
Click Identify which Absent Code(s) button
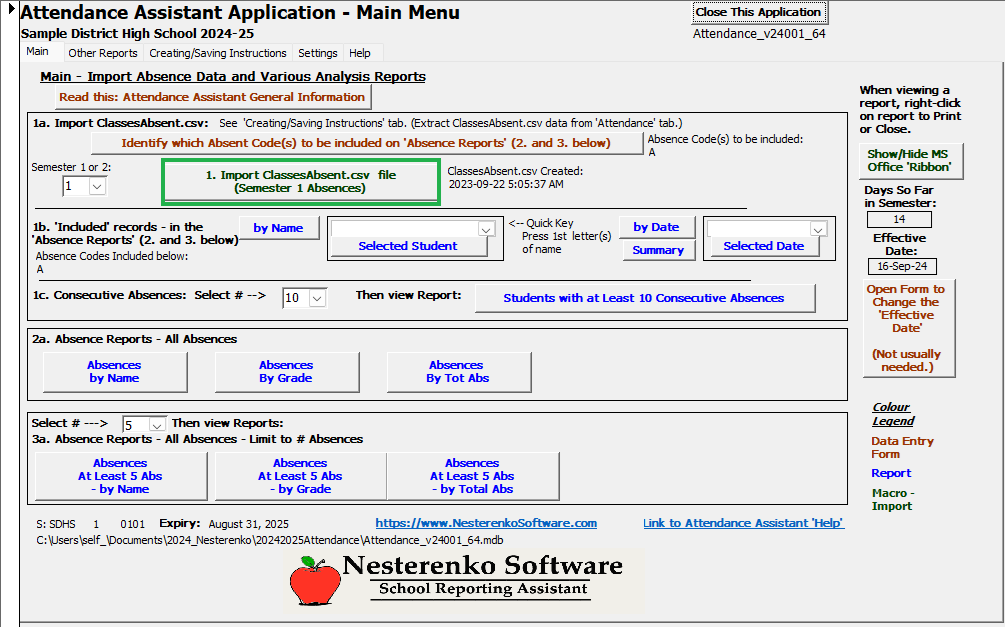click(366, 143)
